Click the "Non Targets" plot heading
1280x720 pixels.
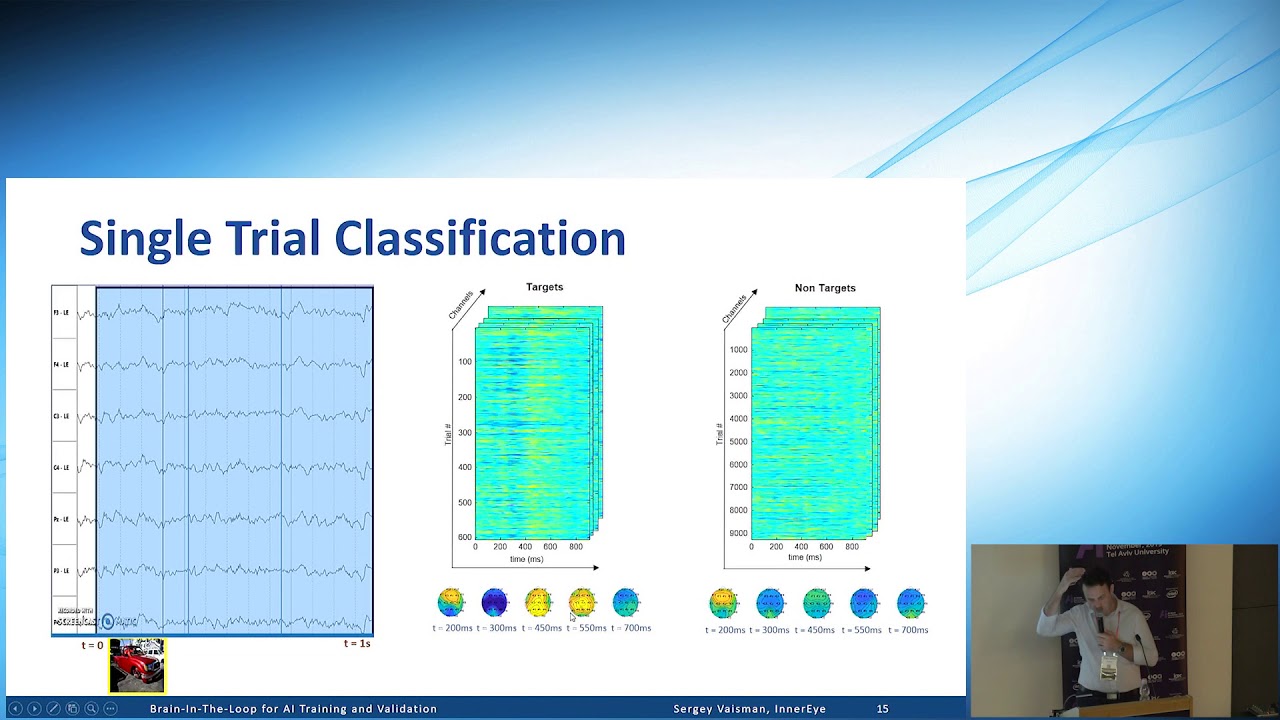(x=825, y=288)
